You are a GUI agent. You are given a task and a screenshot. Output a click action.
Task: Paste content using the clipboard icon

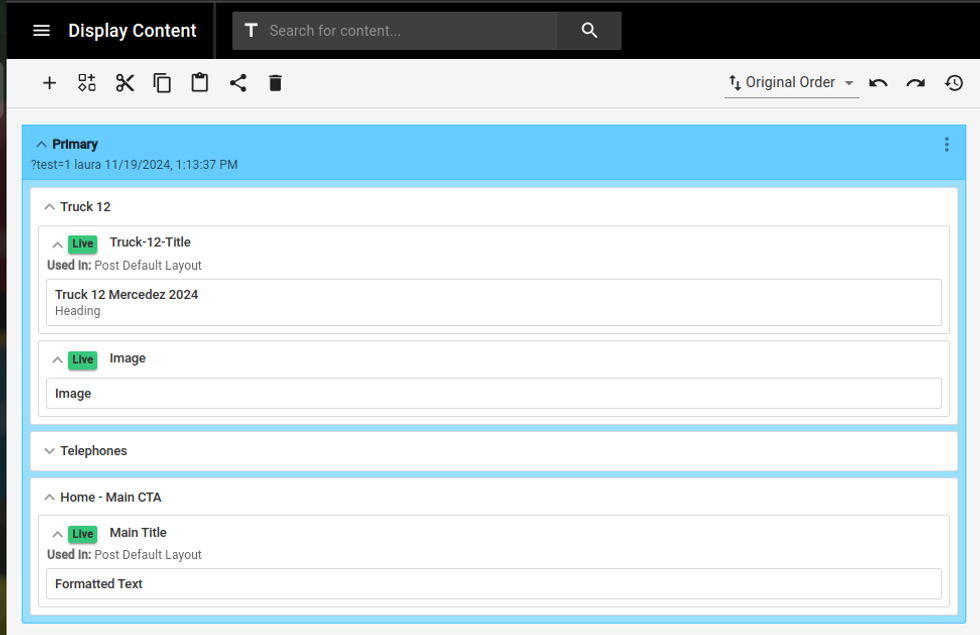coord(199,83)
